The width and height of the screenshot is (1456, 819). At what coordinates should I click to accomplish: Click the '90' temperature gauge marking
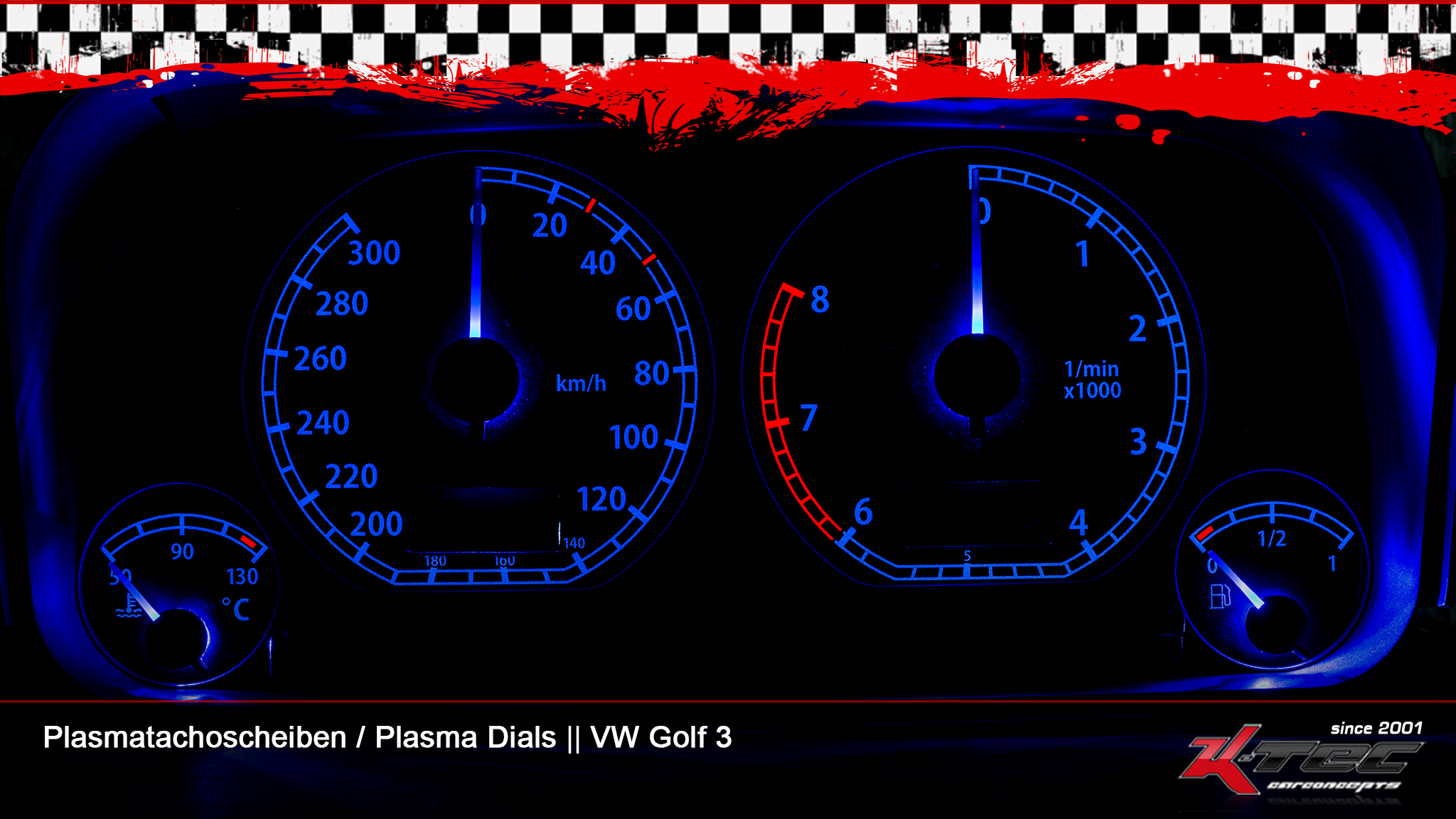182,551
